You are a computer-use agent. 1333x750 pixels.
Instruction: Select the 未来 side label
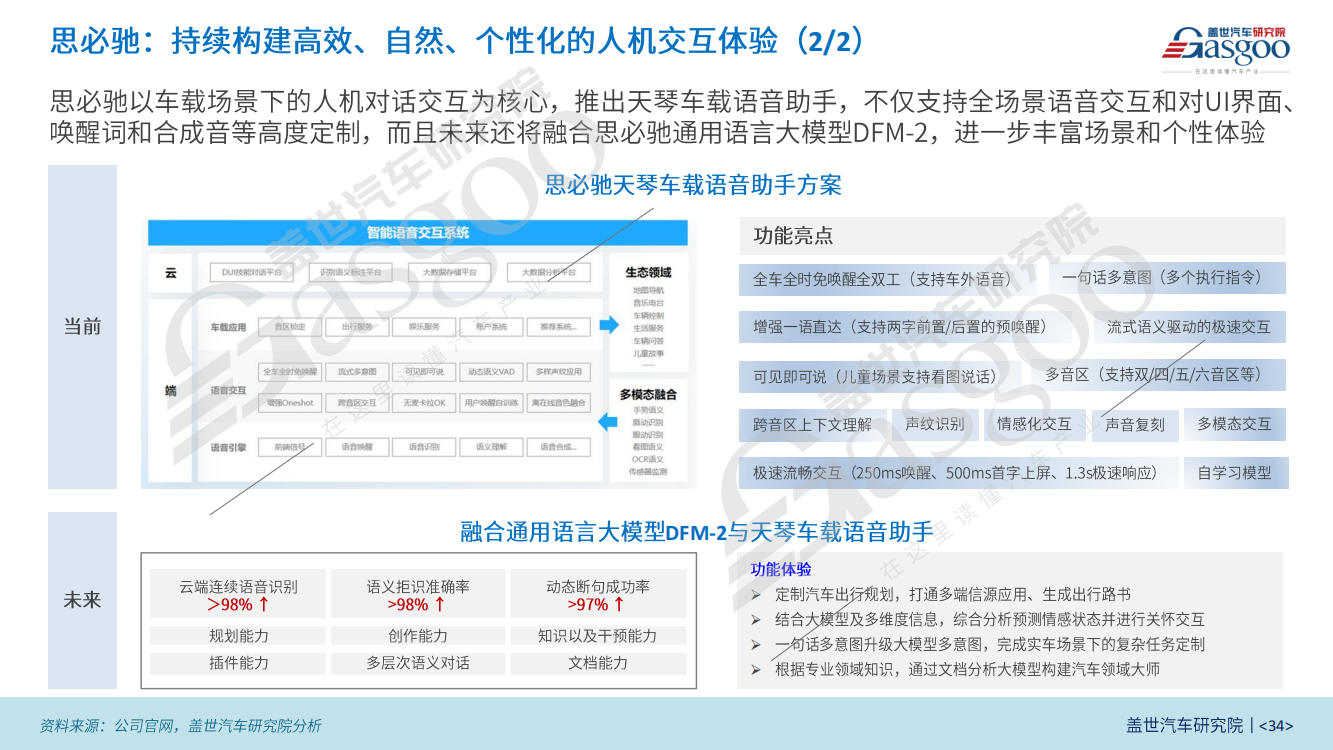point(83,600)
